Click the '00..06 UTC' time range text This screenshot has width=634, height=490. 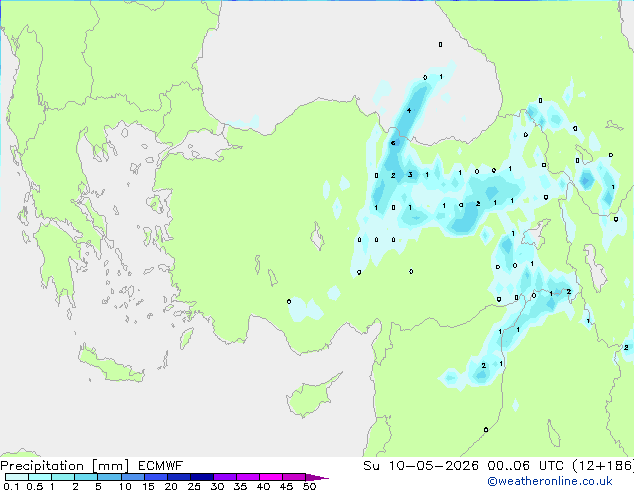525,466
